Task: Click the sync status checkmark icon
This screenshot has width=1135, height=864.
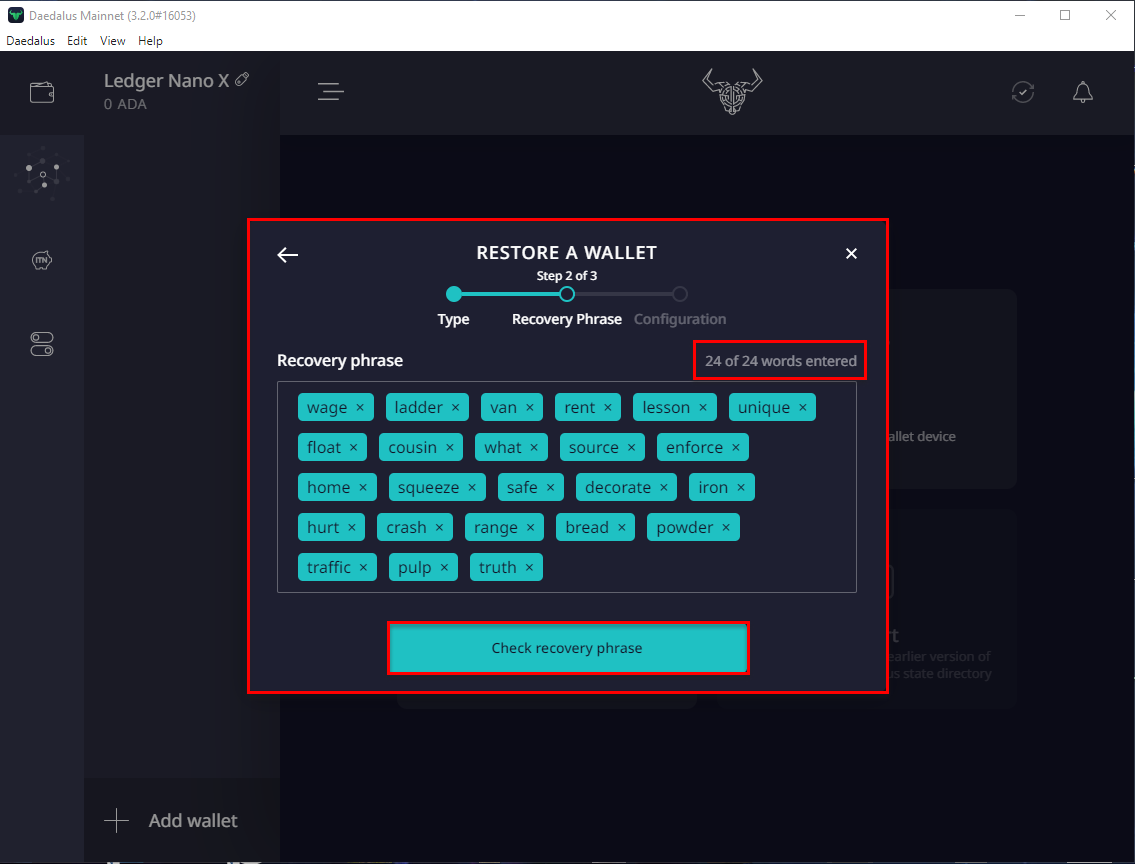Action: tap(1022, 92)
